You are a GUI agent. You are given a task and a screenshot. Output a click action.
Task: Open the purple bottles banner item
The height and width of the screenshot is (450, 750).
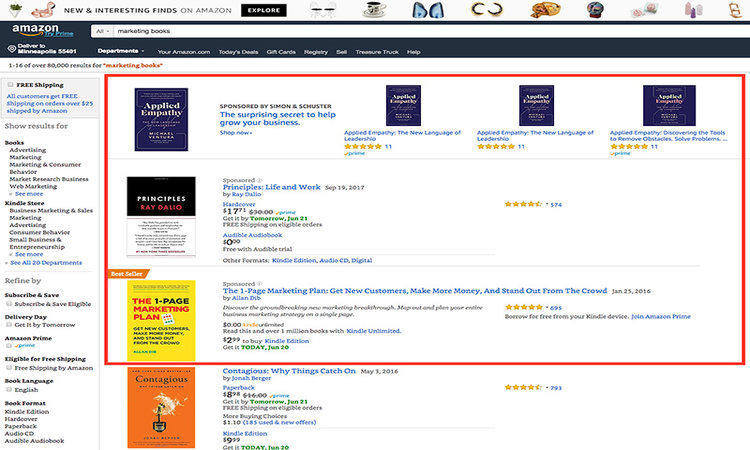point(694,10)
